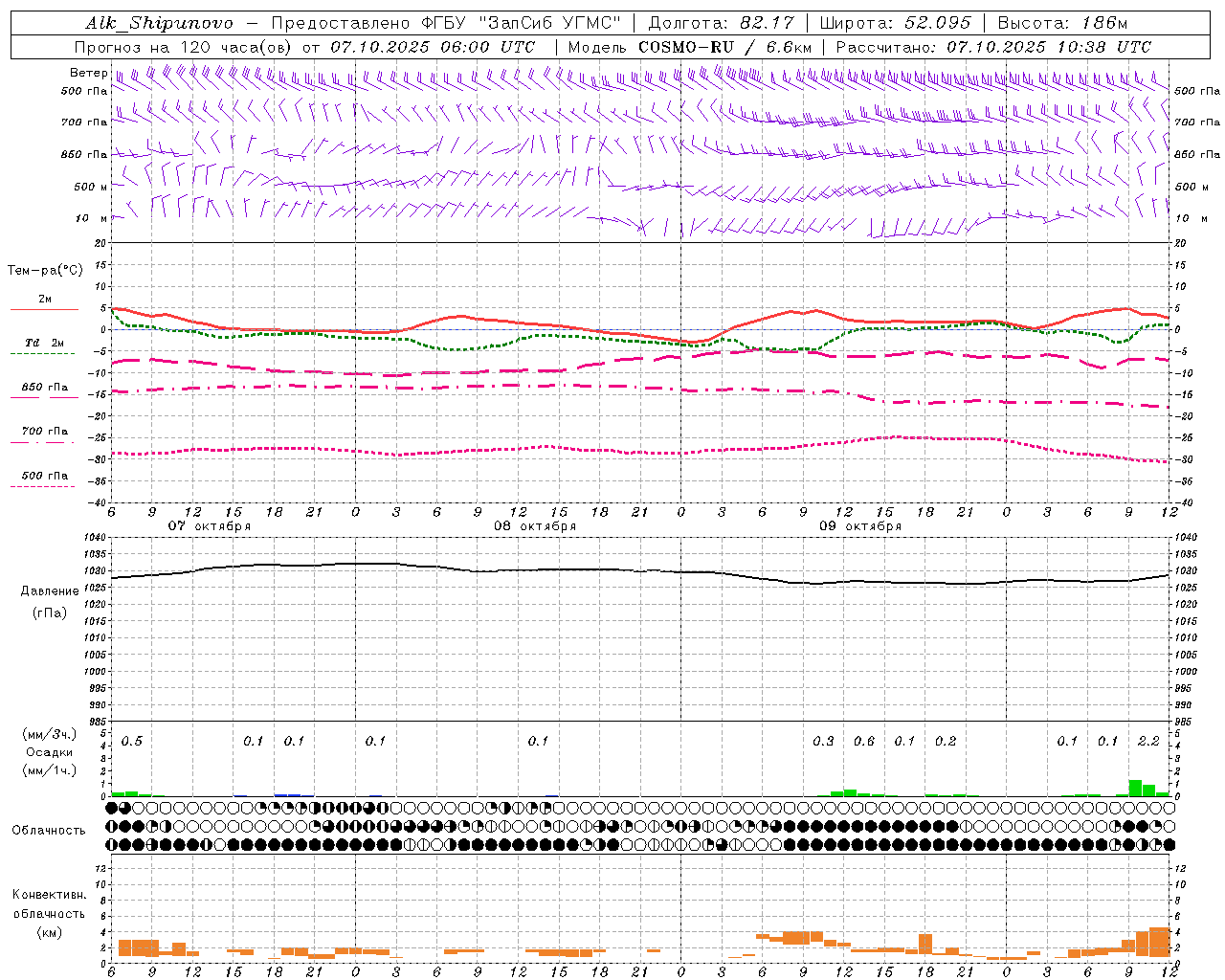Click the tallest green precipitation bar near 2.2
The width and height of the screenshot is (1225, 980).
pyautogui.click(x=1136, y=789)
